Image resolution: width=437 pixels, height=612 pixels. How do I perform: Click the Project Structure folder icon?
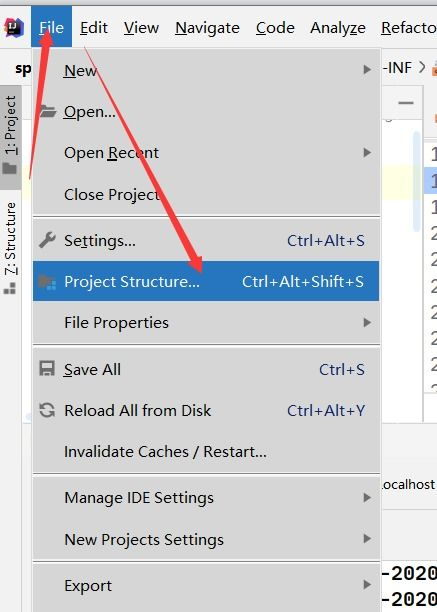[x=48, y=282]
